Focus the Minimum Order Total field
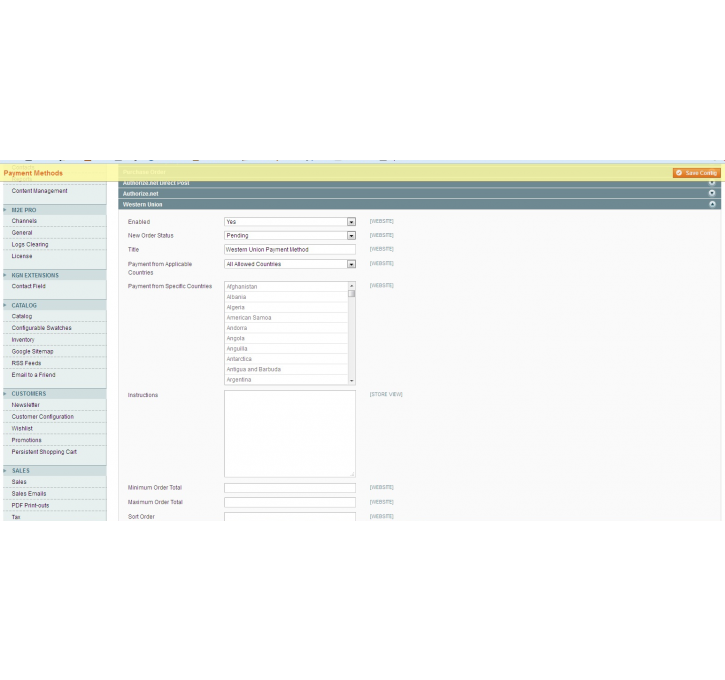Viewport: 725px width, 680px height. [x=290, y=488]
